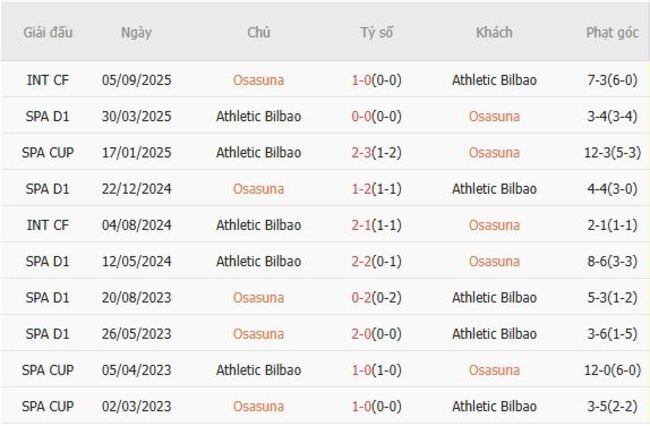Click the "Chủ" home team header
The height and width of the screenshot is (426, 650).
click(x=258, y=33)
